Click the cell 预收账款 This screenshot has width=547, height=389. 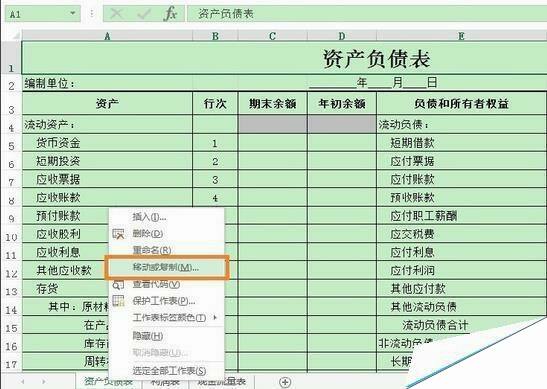(461, 197)
